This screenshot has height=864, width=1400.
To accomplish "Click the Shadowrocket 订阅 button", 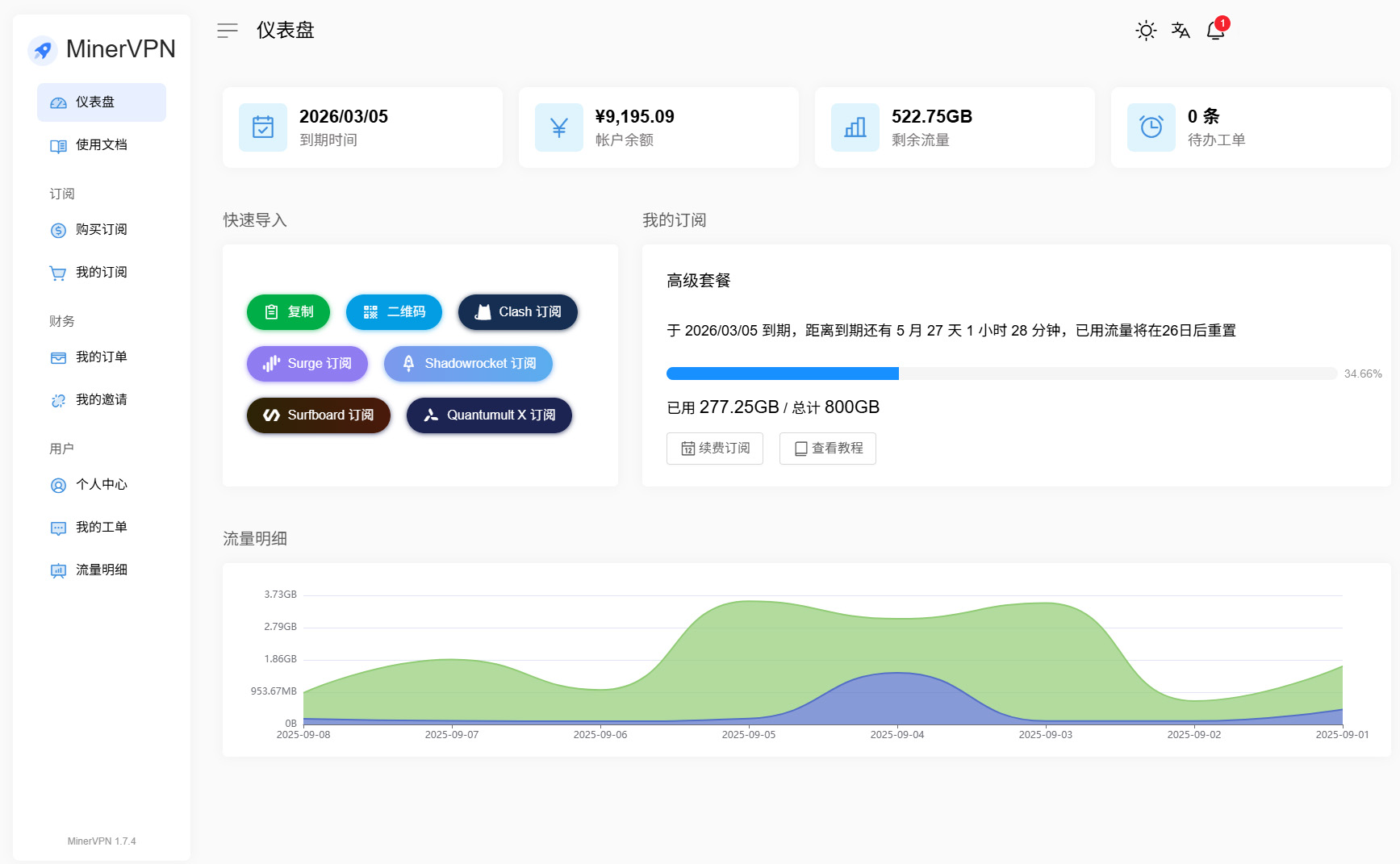I will coord(468,364).
